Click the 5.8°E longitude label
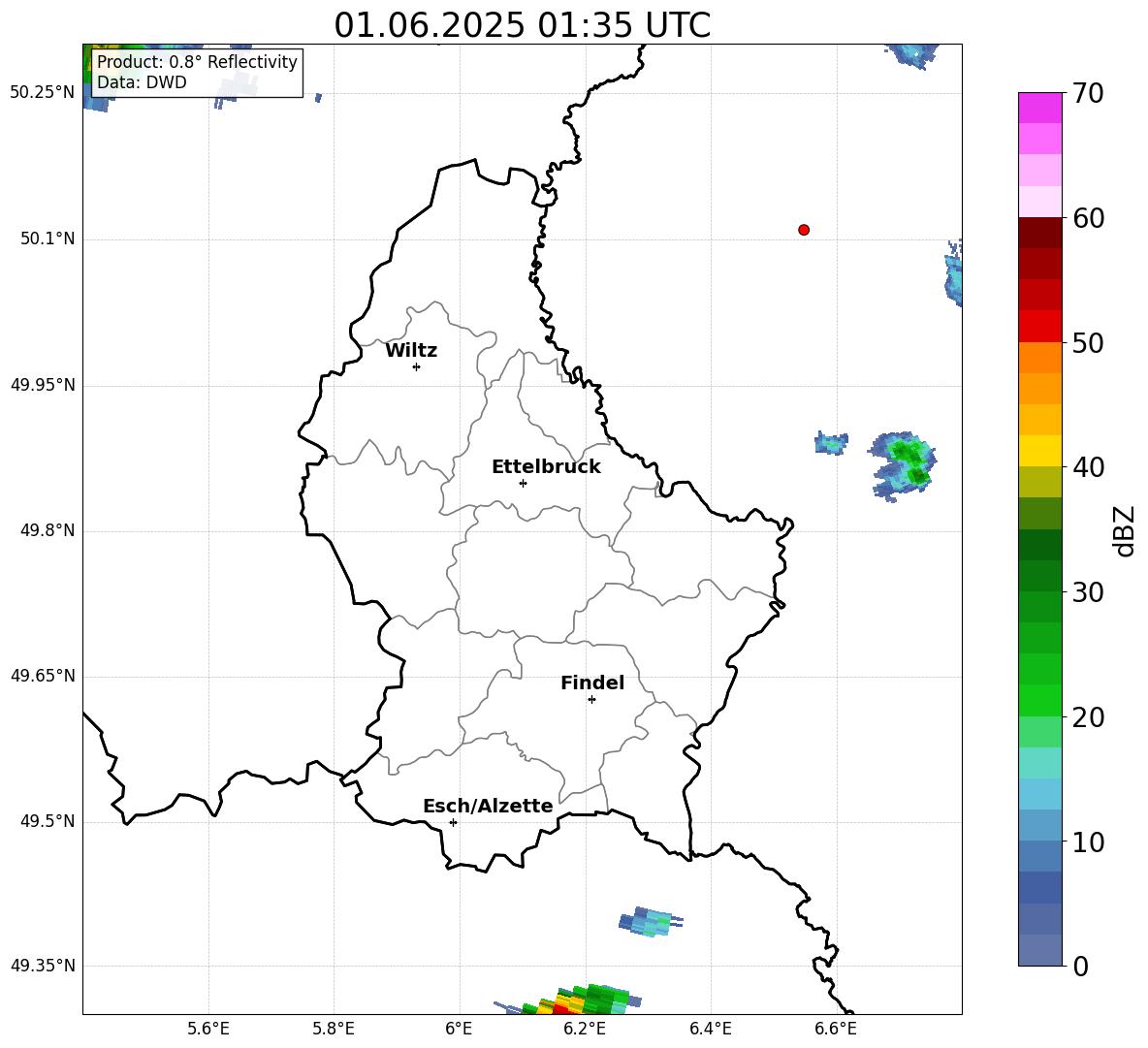This screenshot has height=1048, width=1148. pyautogui.click(x=334, y=1029)
